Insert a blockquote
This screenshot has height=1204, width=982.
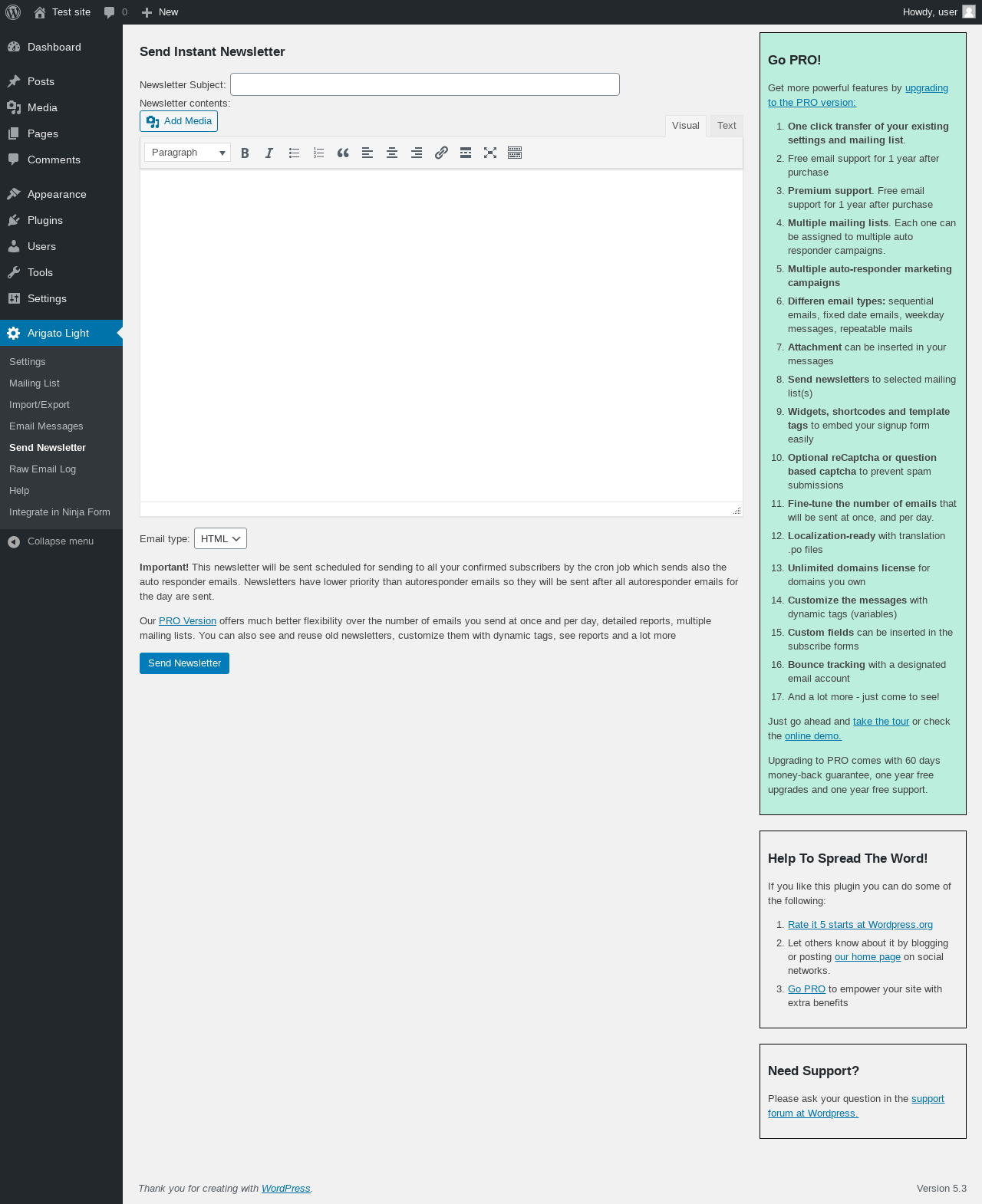click(343, 153)
